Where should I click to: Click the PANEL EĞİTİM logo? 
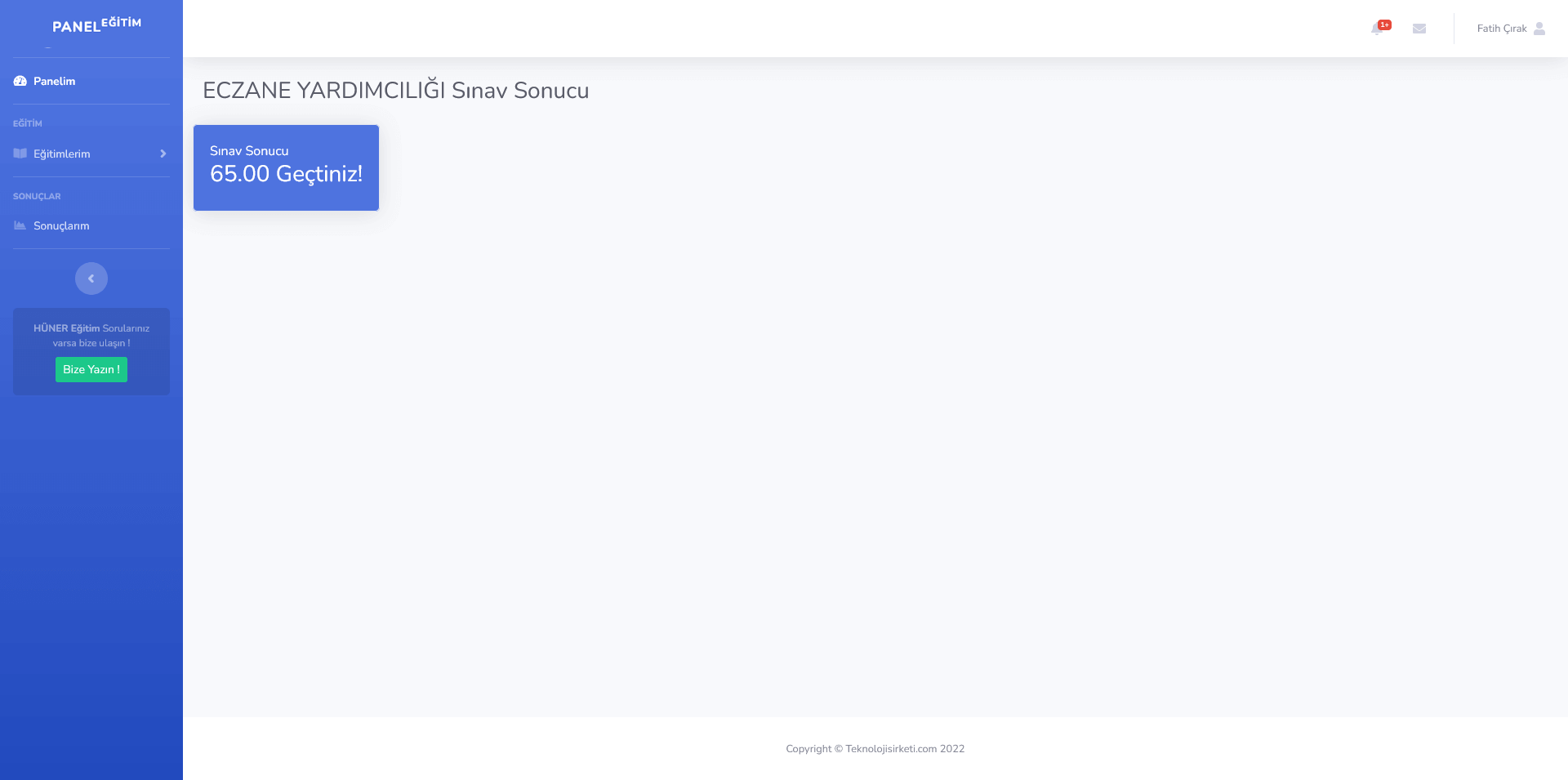coord(96,25)
